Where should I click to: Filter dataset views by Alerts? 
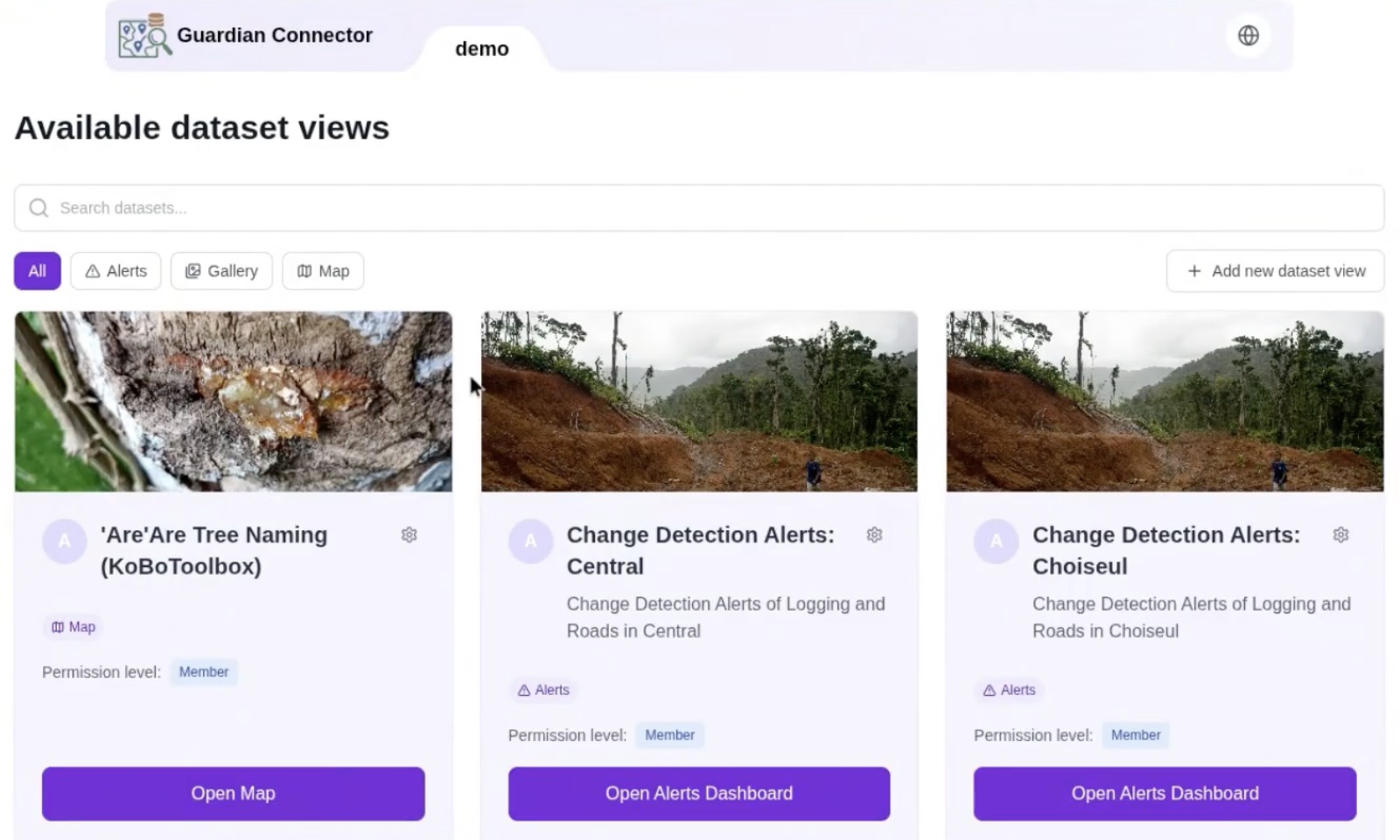(x=115, y=271)
